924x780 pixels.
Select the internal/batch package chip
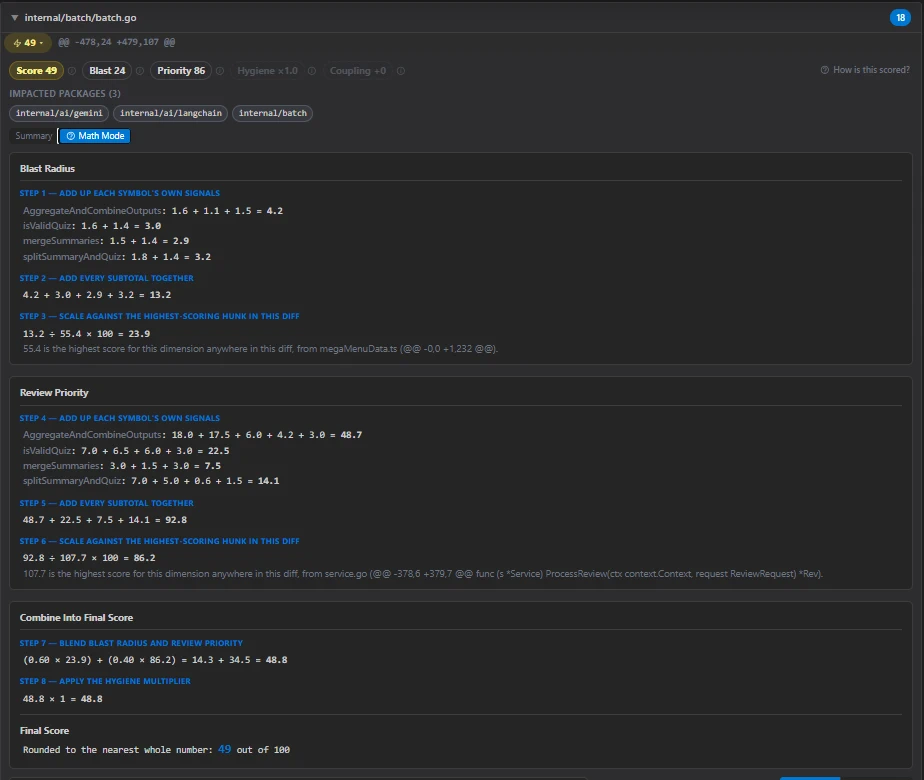[272, 113]
